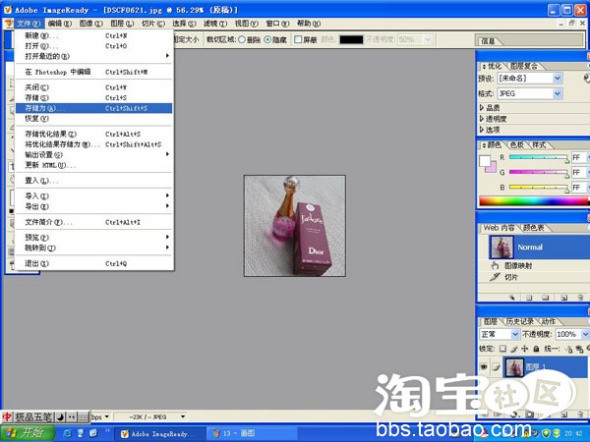590x442 pixels.
Task: Switch to 13 - 画图 (Paint) taskbar button
Action: tap(251, 433)
